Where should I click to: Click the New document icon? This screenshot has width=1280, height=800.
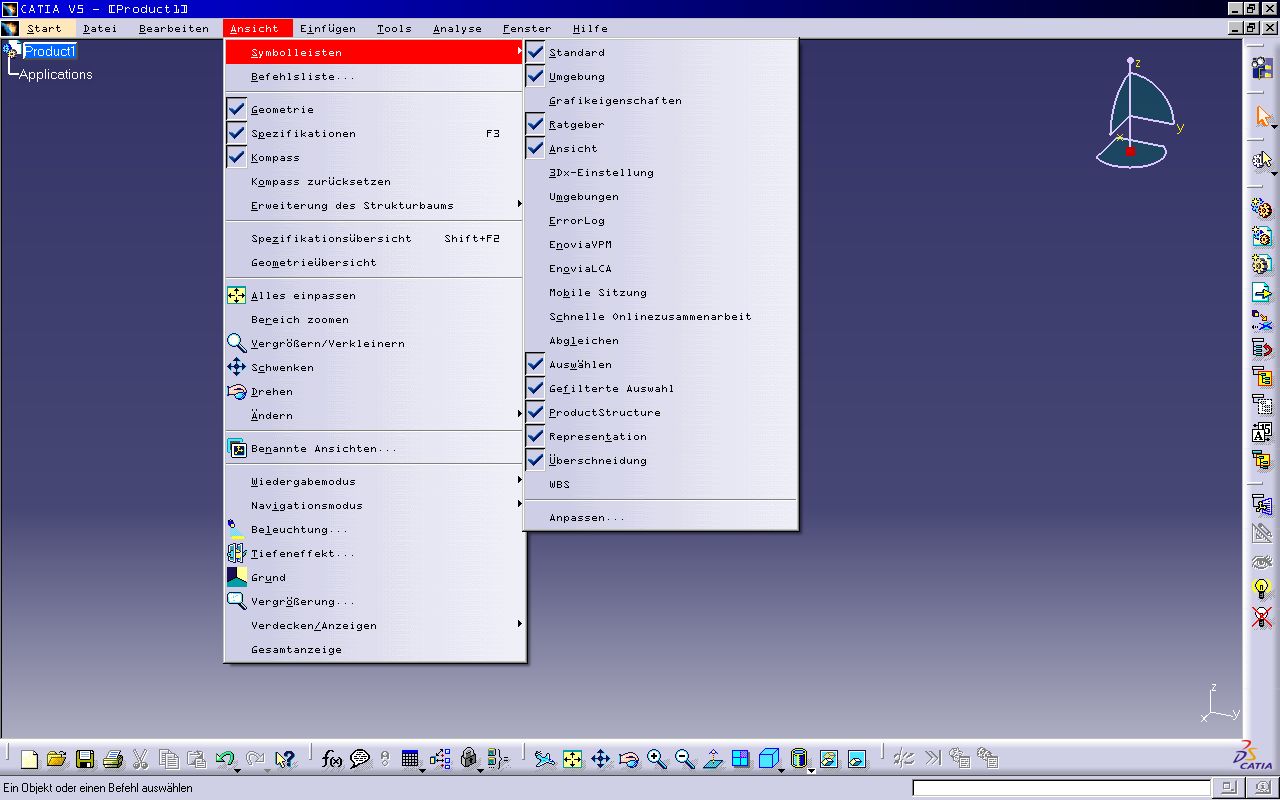[x=29, y=759]
